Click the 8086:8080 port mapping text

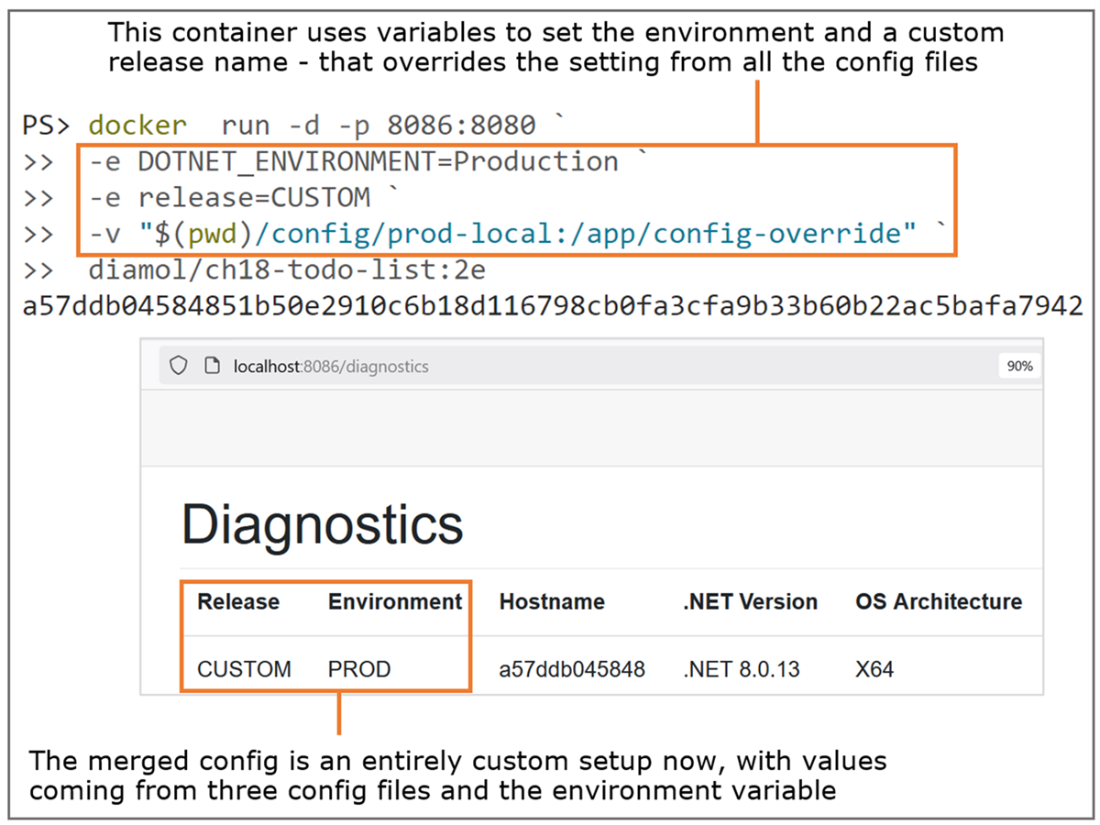click(x=461, y=125)
